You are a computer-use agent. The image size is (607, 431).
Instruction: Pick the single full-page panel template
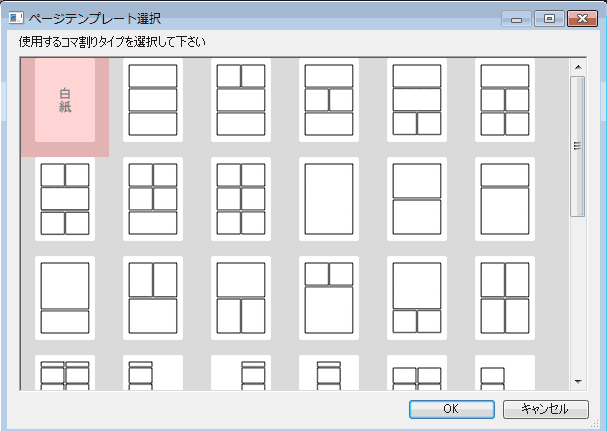coord(329,199)
